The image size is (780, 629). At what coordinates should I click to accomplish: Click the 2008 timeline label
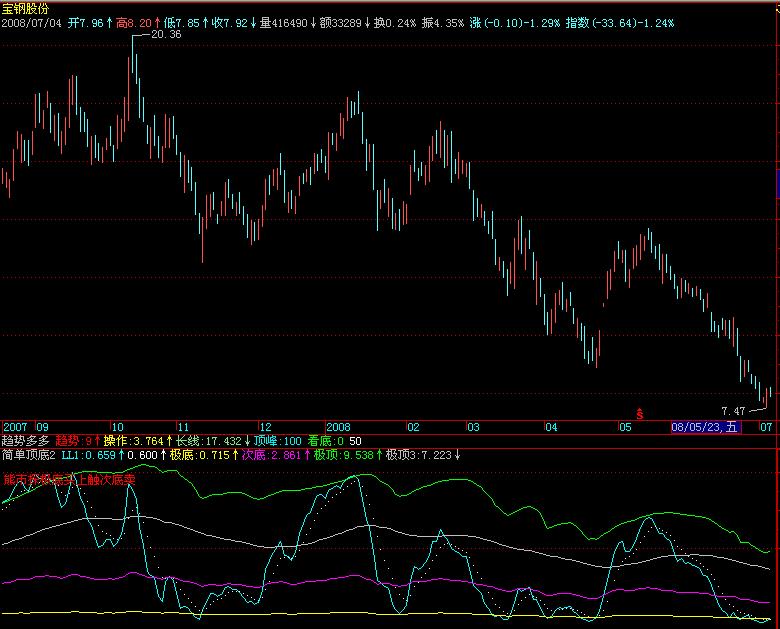click(x=338, y=427)
